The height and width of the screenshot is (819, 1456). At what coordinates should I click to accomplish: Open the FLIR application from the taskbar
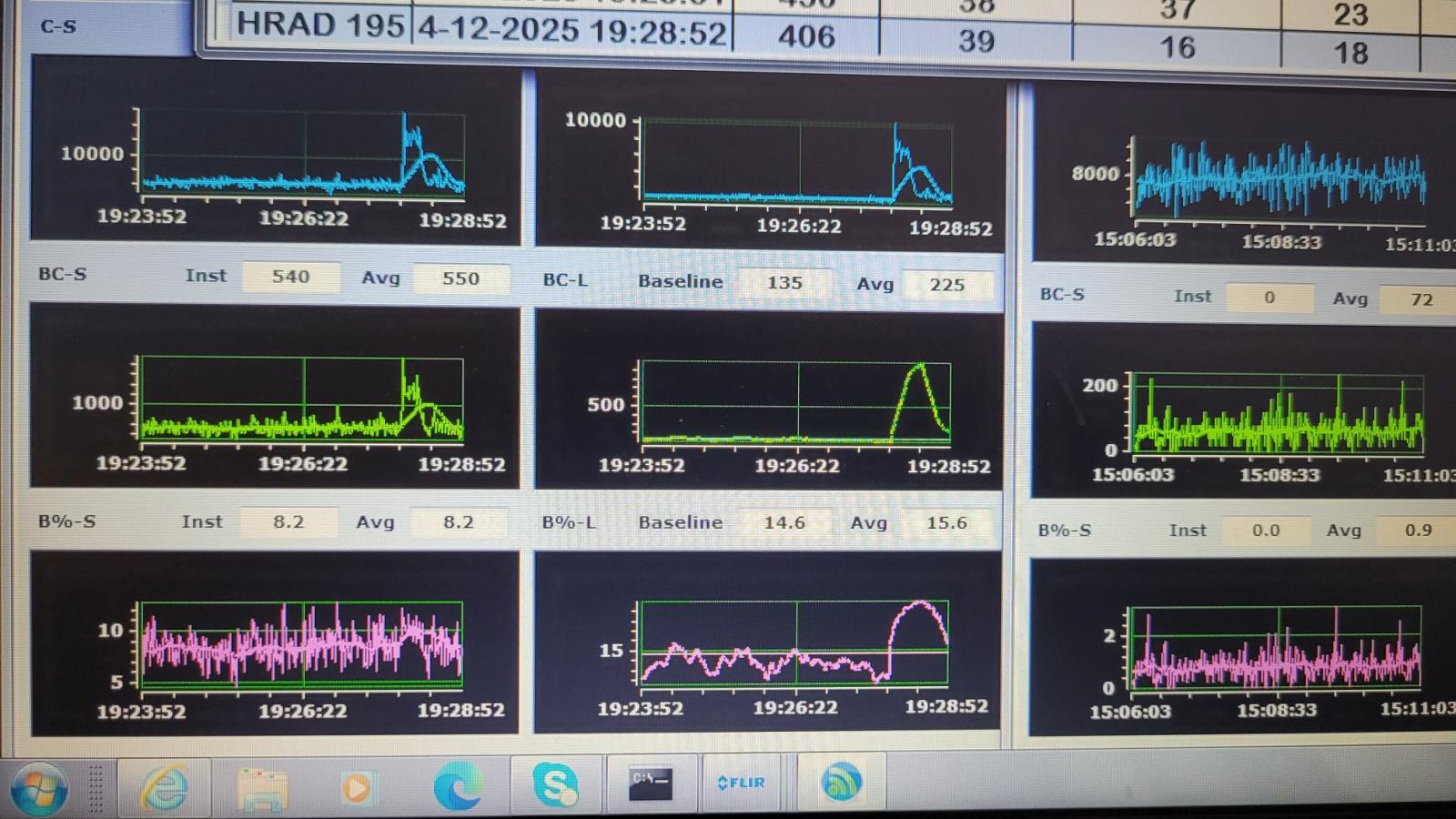tap(741, 784)
